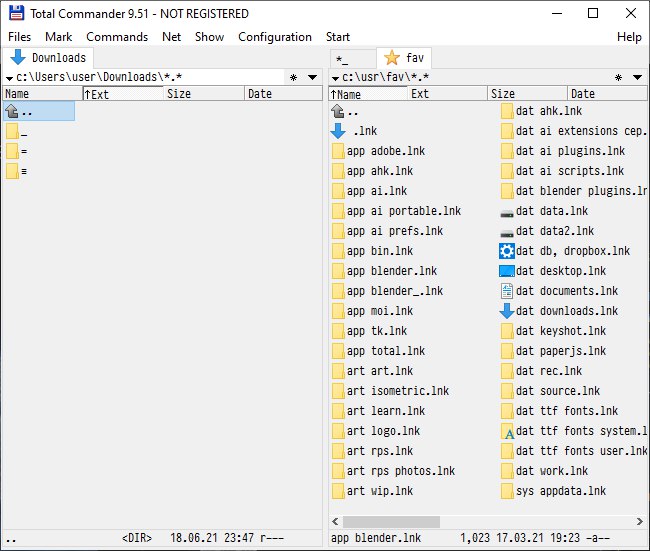Click left panel directory hotlist asterisk
650x551 pixels.
(x=293, y=78)
